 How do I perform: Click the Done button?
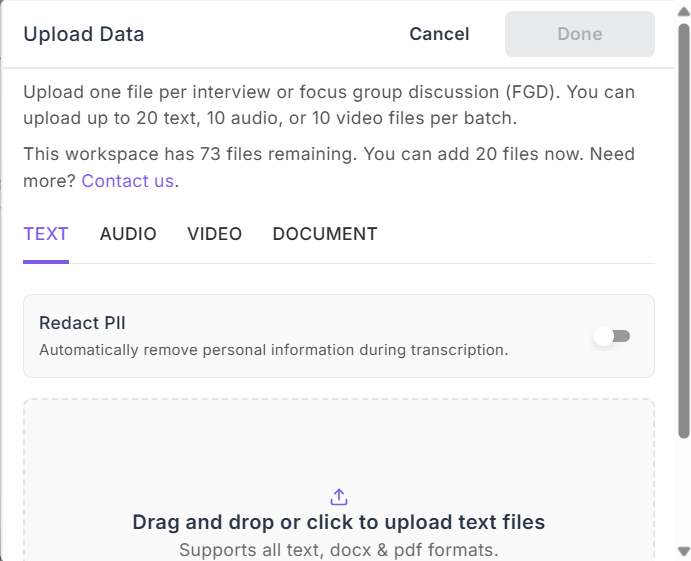click(x=580, y=34)
